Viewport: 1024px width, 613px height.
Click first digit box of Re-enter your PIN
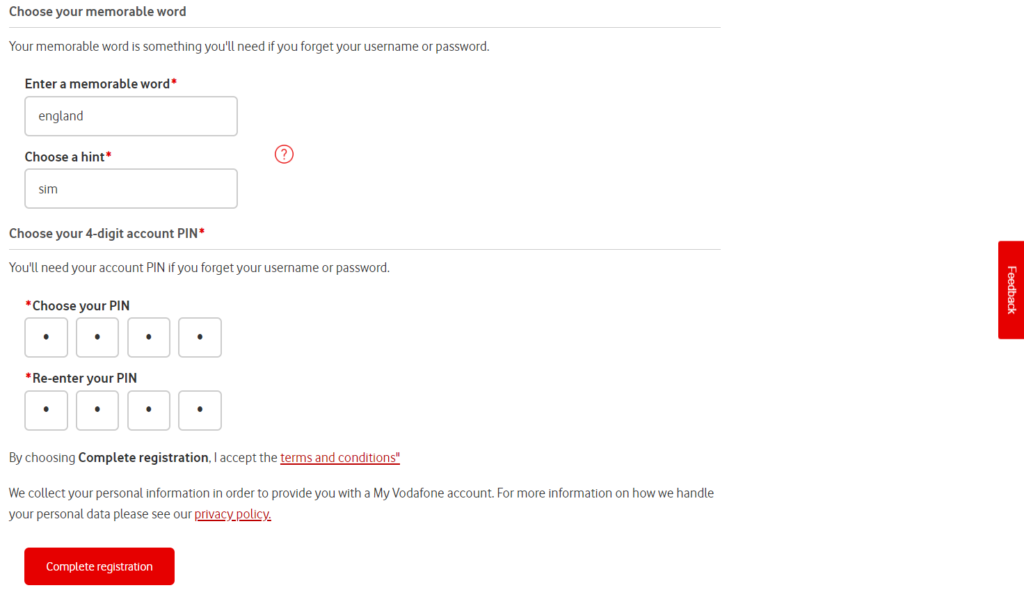(46, 411)
